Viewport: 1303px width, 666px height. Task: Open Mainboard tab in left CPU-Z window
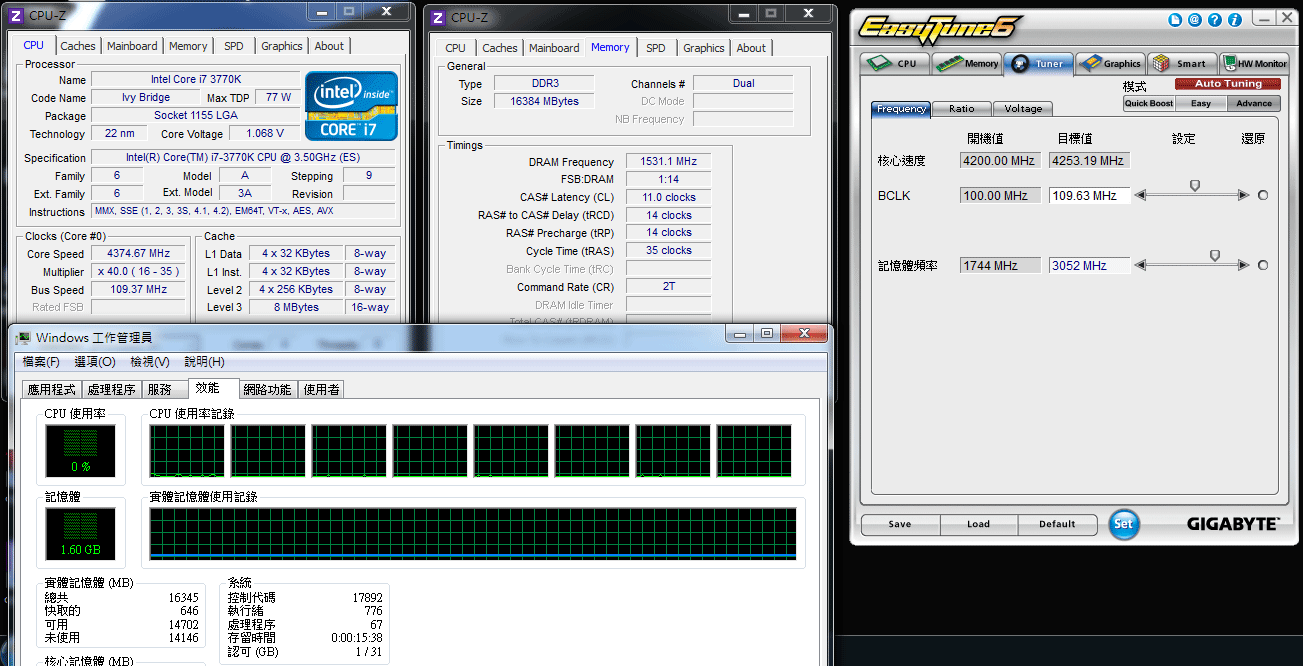point(132,46)
